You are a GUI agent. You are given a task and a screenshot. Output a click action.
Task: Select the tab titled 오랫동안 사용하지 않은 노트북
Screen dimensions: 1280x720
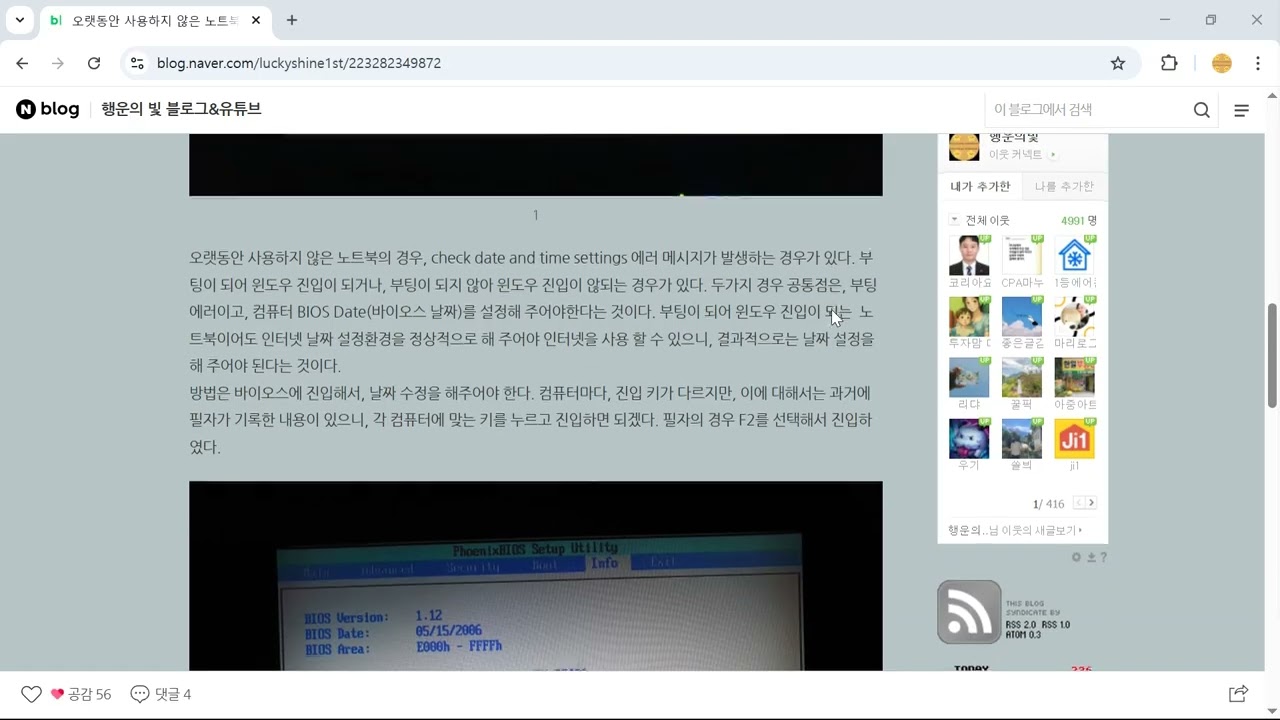pos(155,20)
